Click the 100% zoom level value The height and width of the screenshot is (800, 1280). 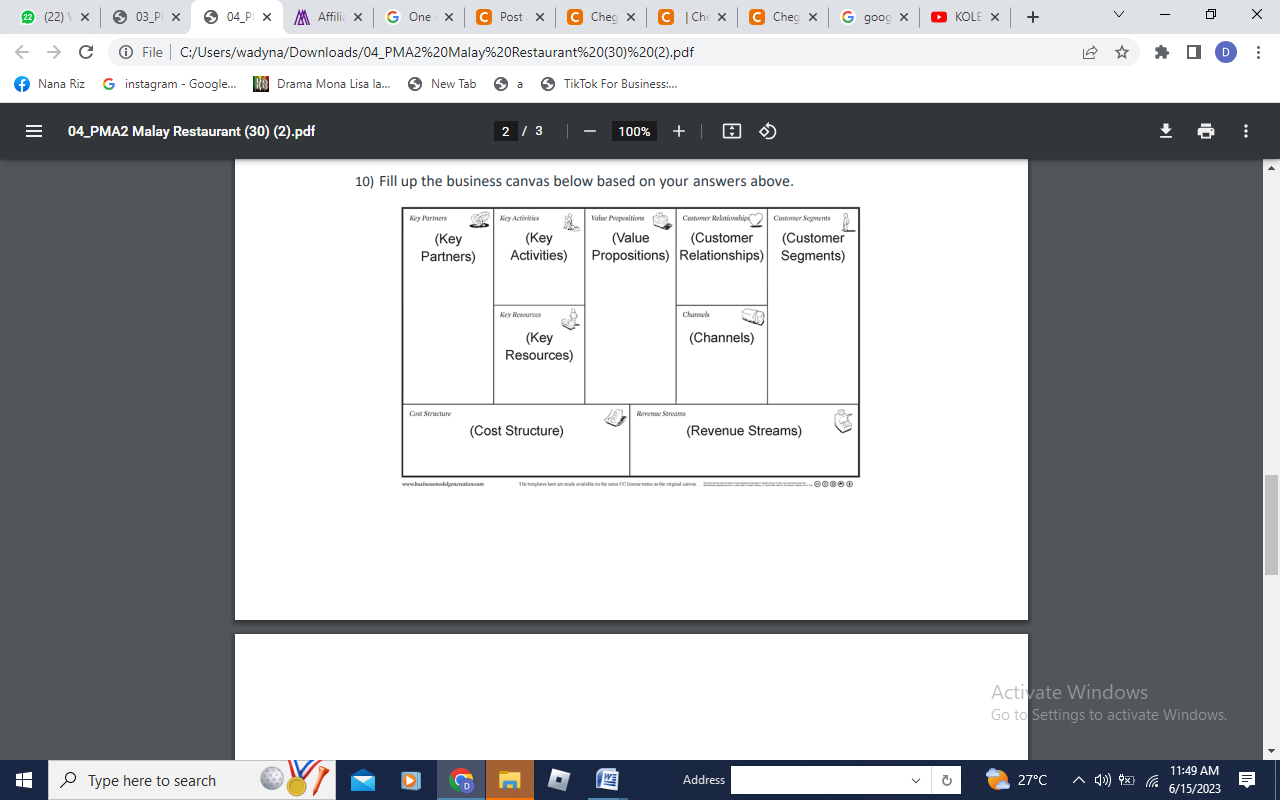(x=634, y=131)
